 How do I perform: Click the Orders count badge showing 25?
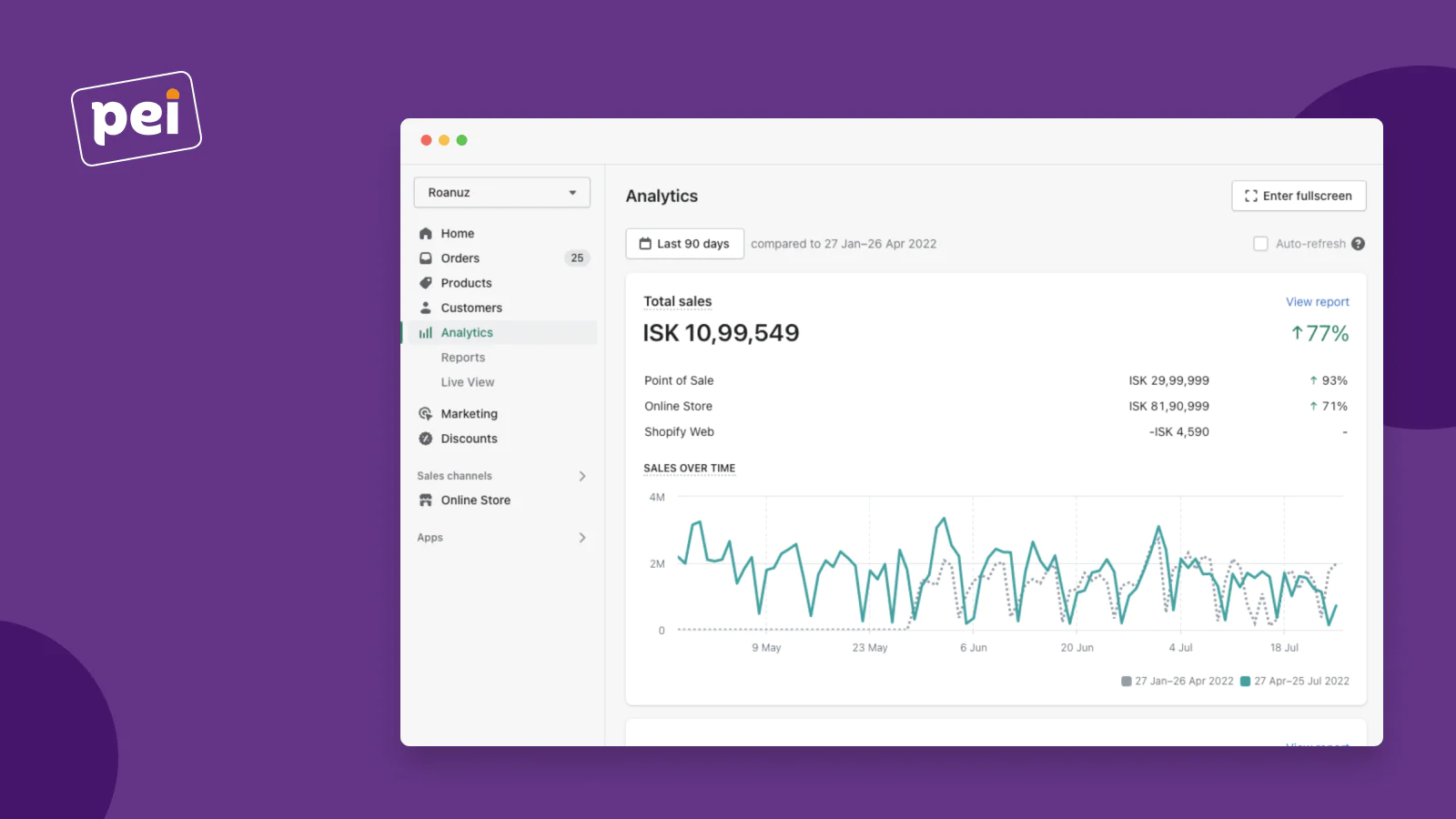[x=577, y=258]
